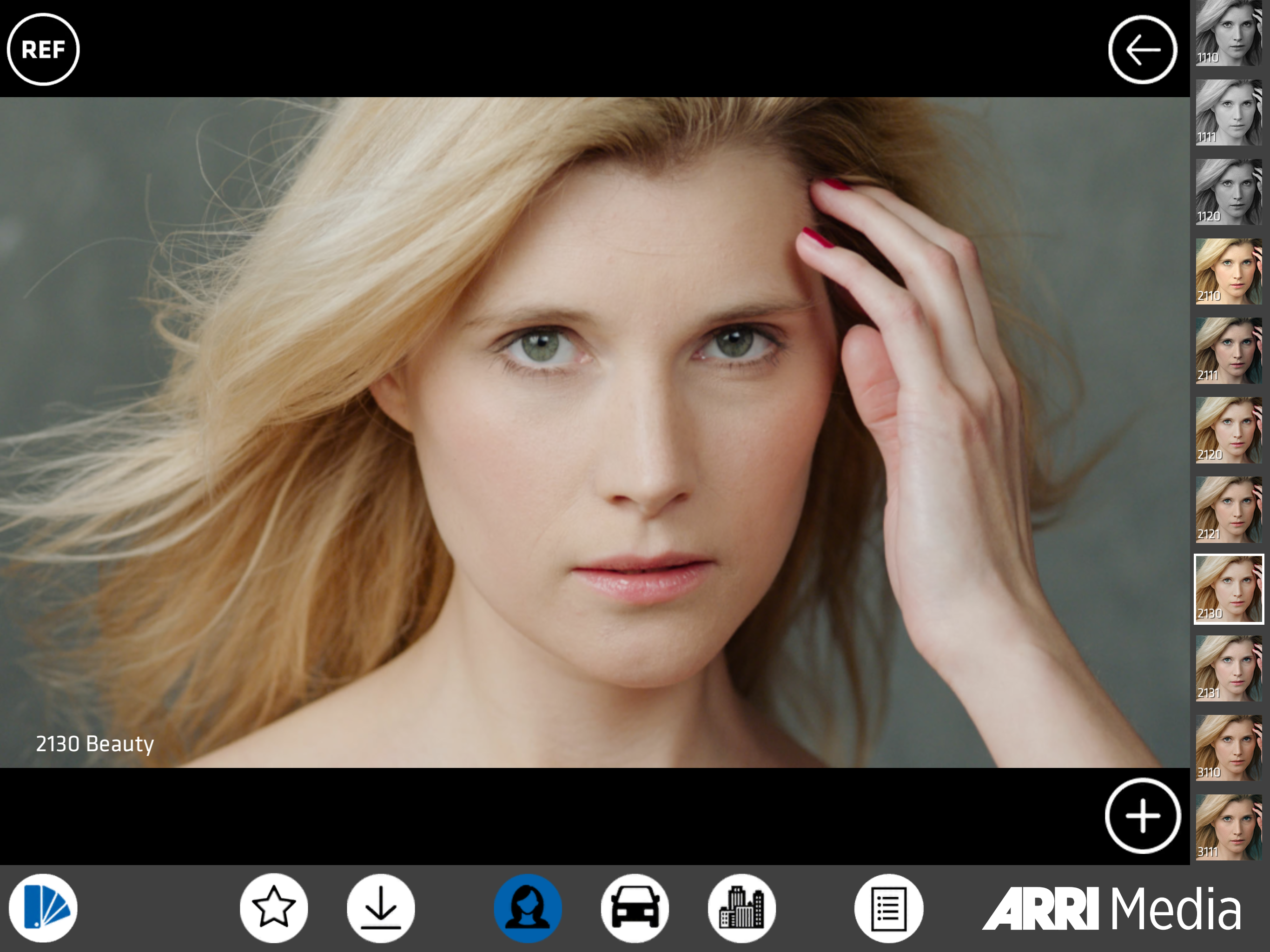Select the city buildings scene icon
Image resolution: width=1270 pixels, height=952 pixels.
[x=741, y=908]
